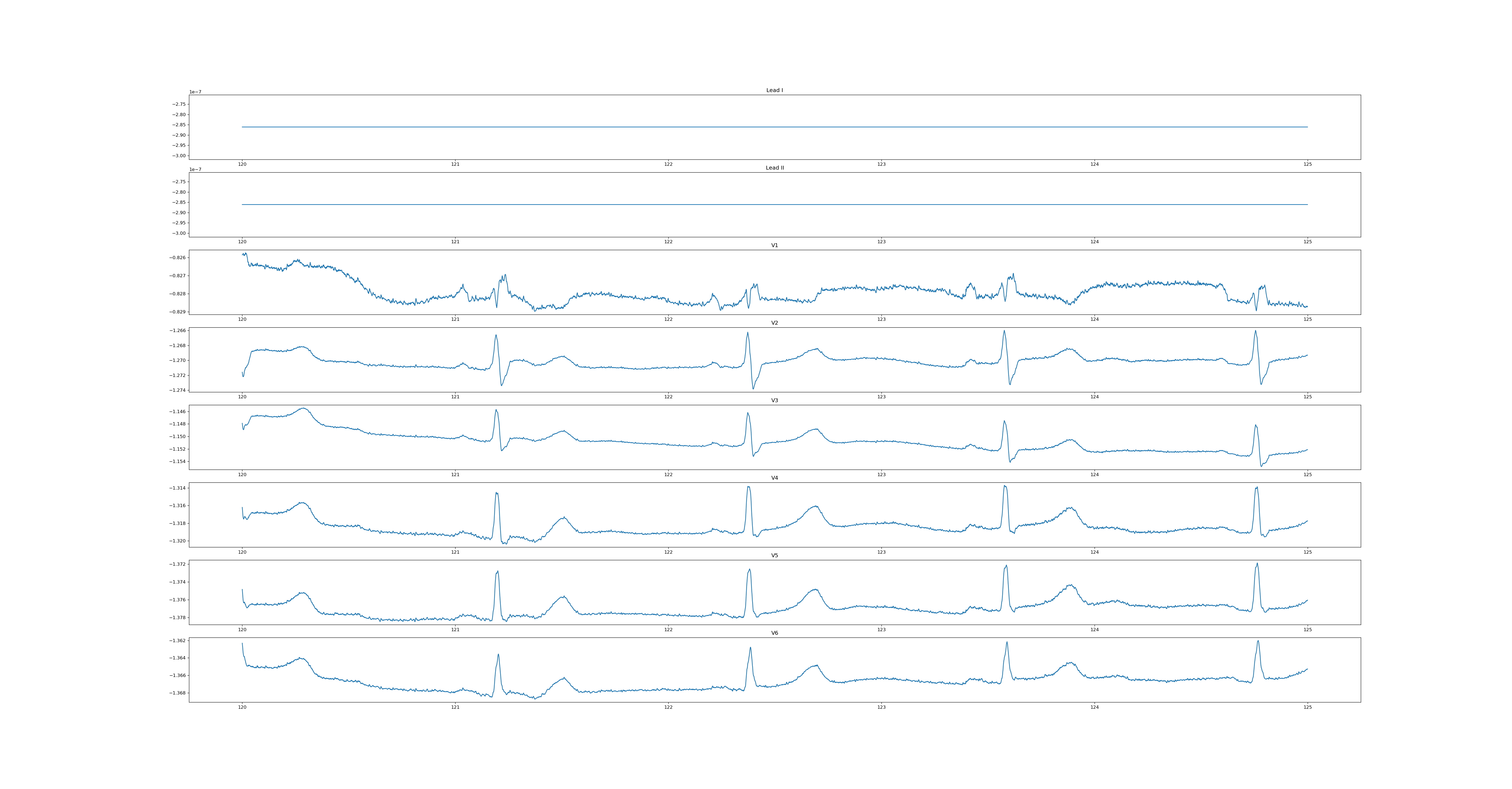
Task: Click the -1.146 y-axis tick on V3
Action: pyautogui.click(x=178, y=411)
